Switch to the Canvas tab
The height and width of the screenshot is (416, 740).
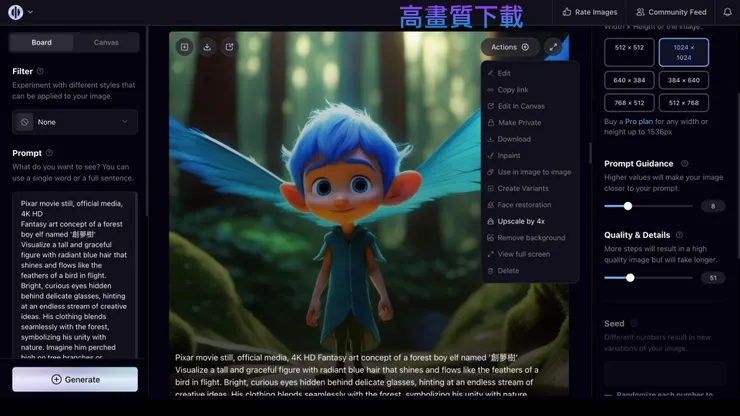click(106, 42)
